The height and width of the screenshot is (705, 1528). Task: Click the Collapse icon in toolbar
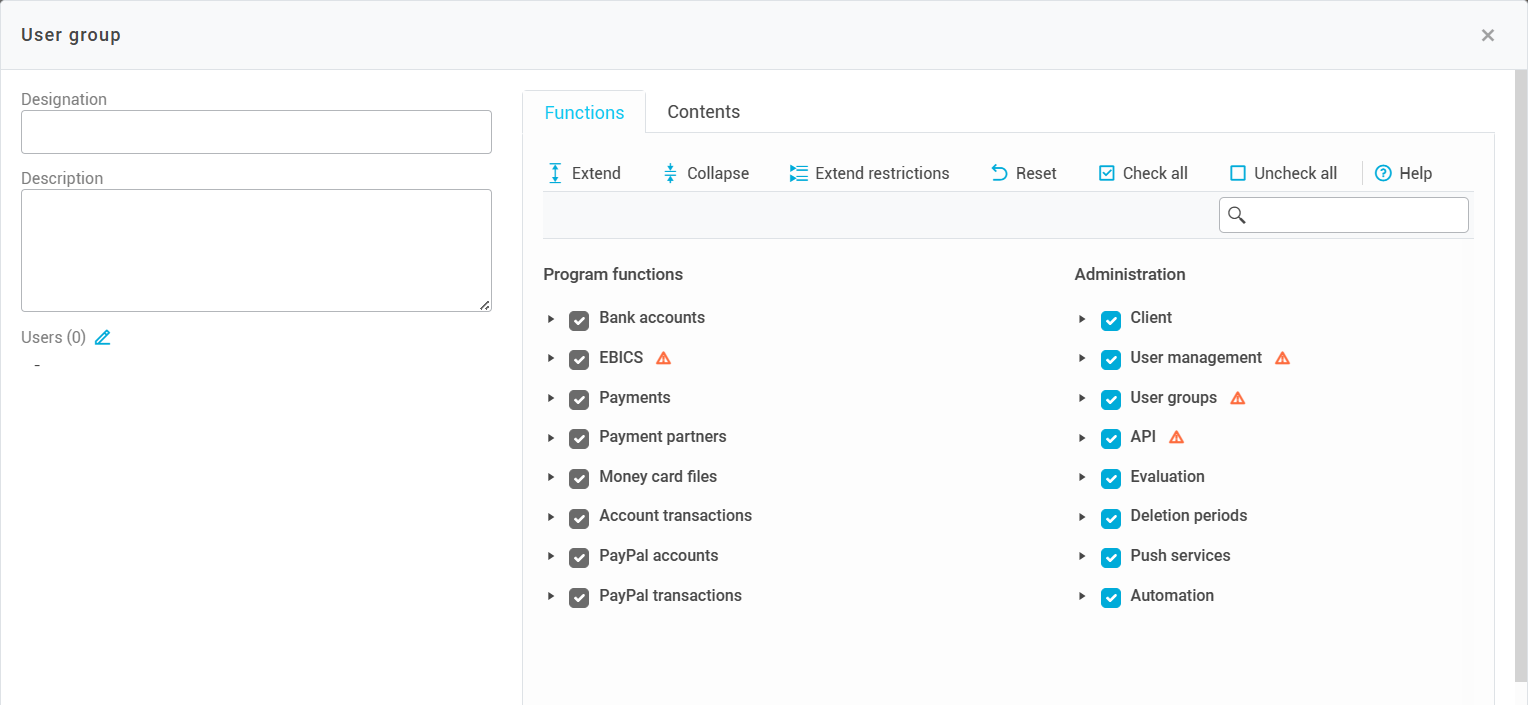pos(671,173)
